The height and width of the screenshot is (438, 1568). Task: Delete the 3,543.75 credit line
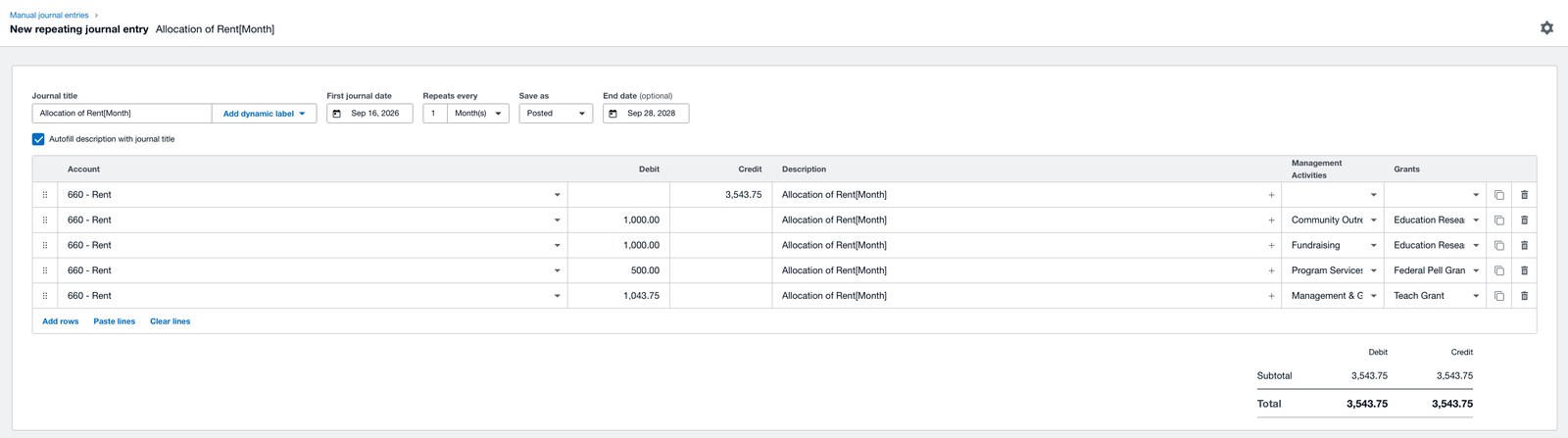pos(1524,195)
